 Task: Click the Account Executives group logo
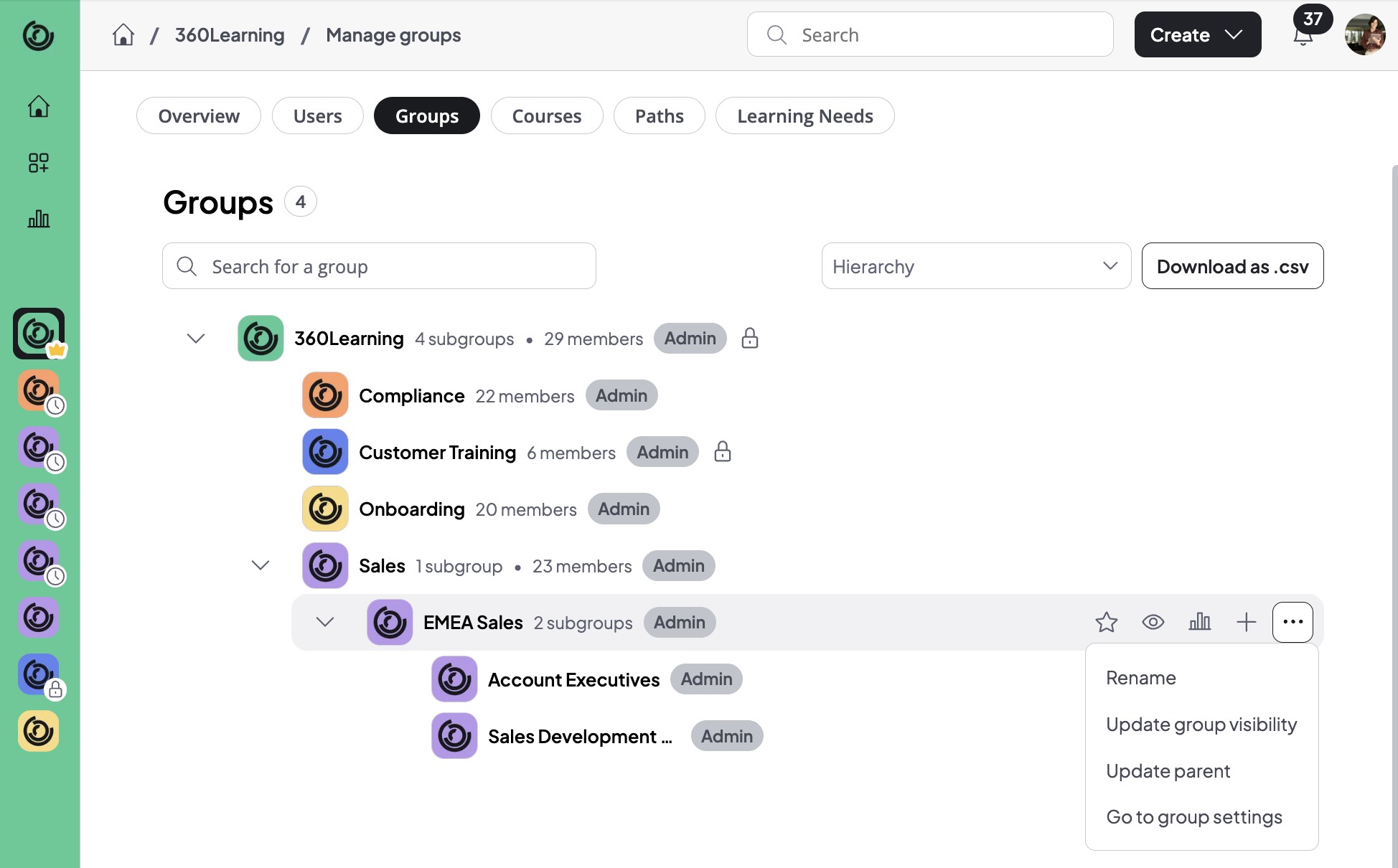[454, 679]
